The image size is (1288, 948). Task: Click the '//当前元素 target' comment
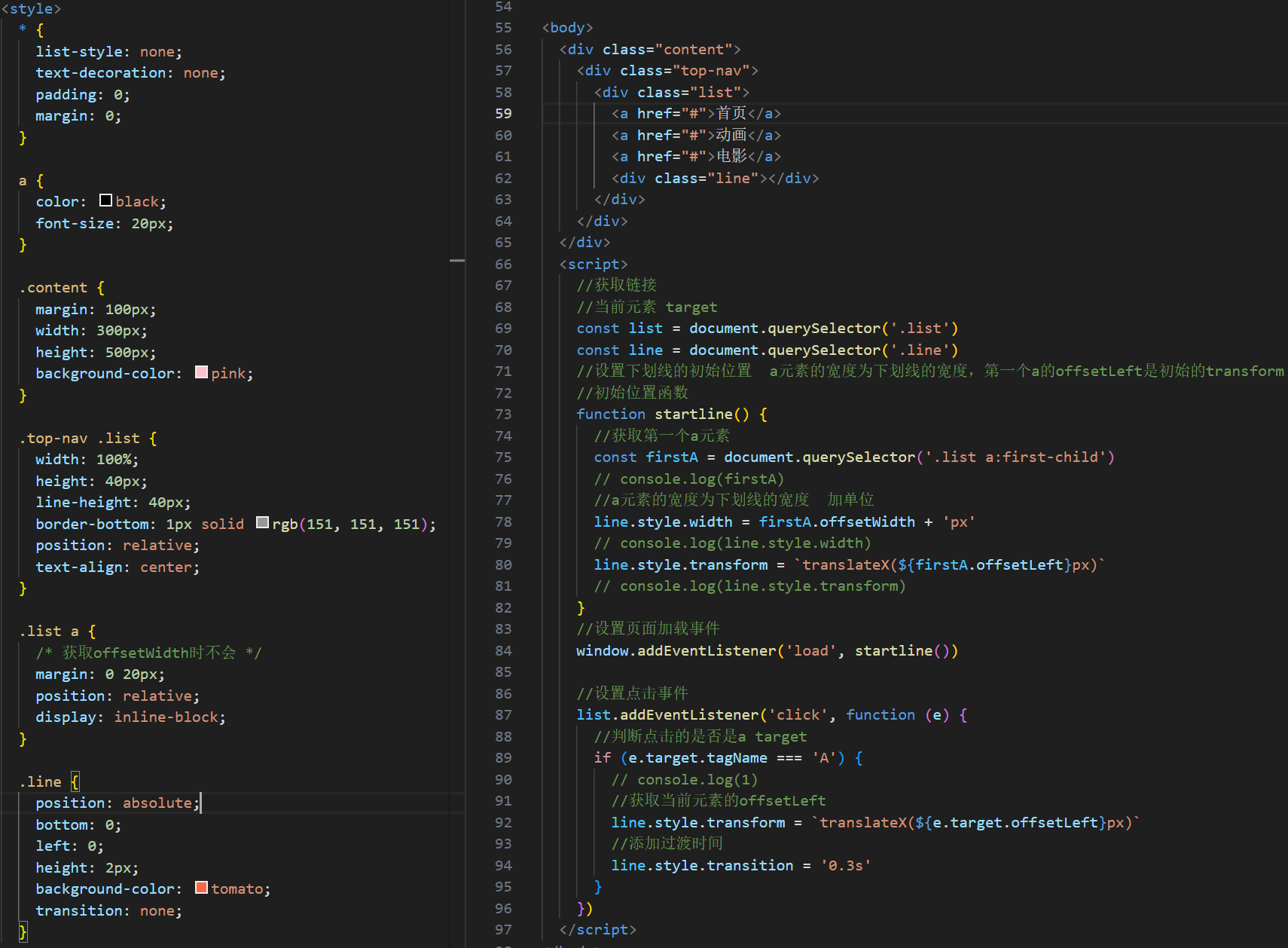pyautogui.click(x=648, y=307)
